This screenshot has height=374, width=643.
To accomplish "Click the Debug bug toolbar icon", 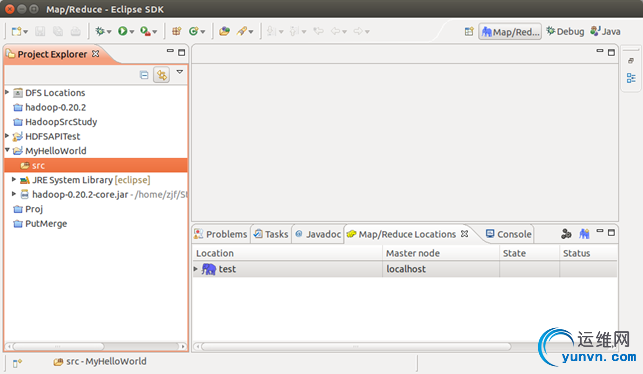I will click(x=100, y=31).
